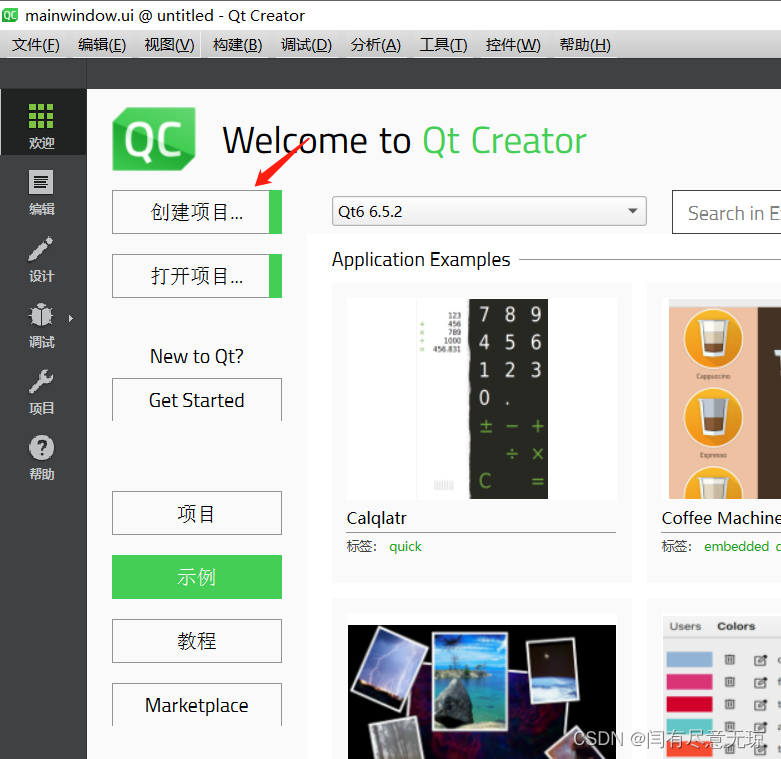Open the 帮助(H) menu
Viewport: 781px width, 759px height.
point(585,45)
